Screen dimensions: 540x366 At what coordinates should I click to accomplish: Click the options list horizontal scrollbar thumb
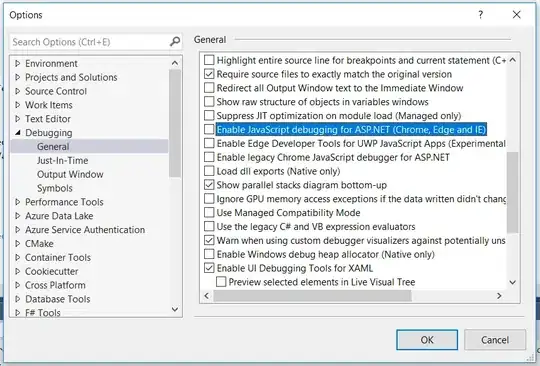coord(312,296)
